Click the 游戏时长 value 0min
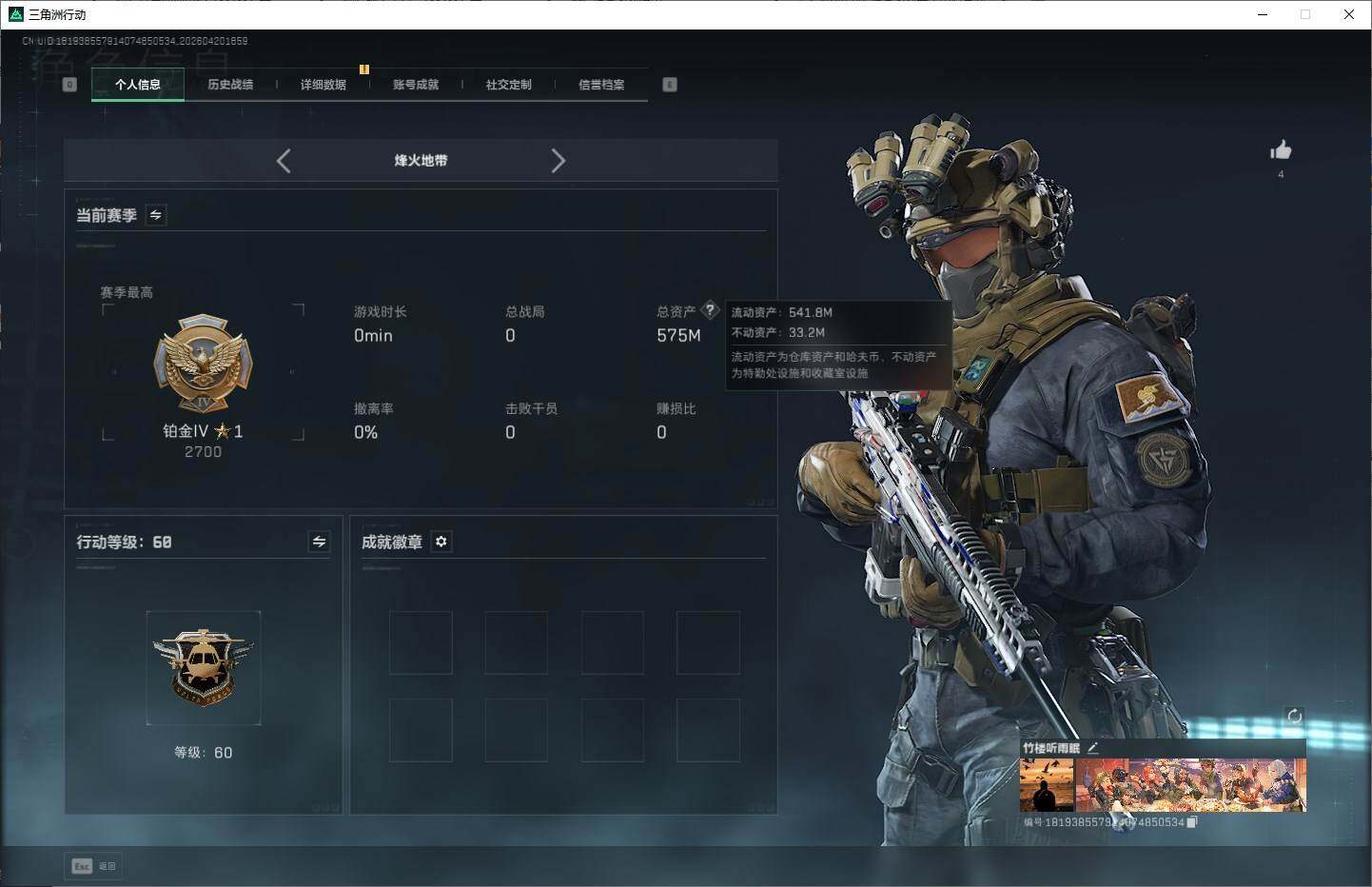 [x=373, y=336]
